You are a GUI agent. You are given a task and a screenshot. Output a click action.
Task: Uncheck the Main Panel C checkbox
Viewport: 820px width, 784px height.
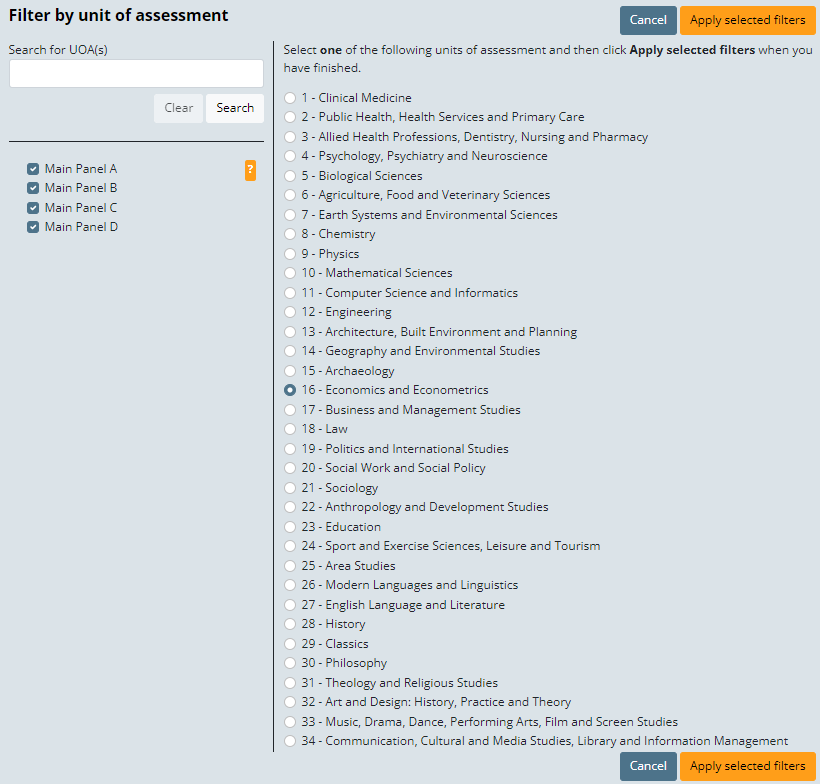coord(33,208)
